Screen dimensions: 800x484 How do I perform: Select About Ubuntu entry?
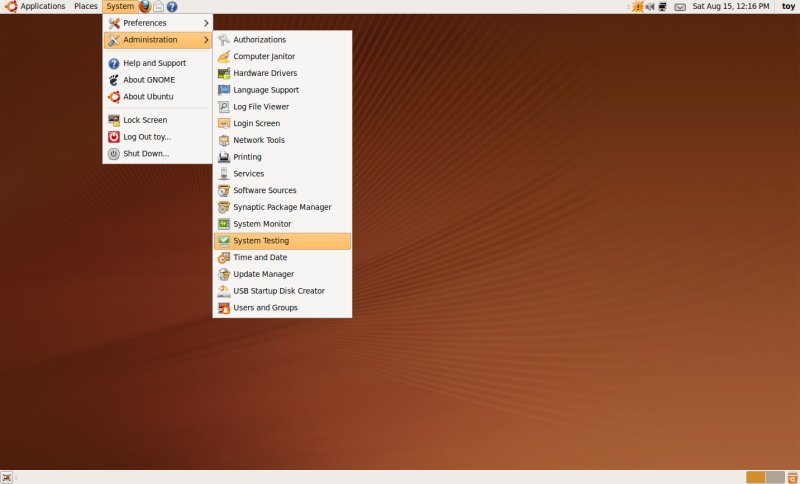[158, 97]
